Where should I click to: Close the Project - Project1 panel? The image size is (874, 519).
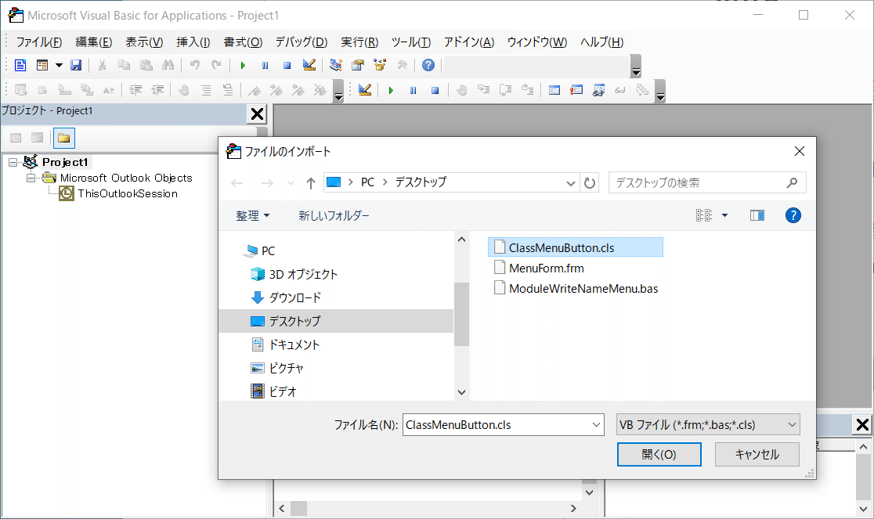click(257, 114)
